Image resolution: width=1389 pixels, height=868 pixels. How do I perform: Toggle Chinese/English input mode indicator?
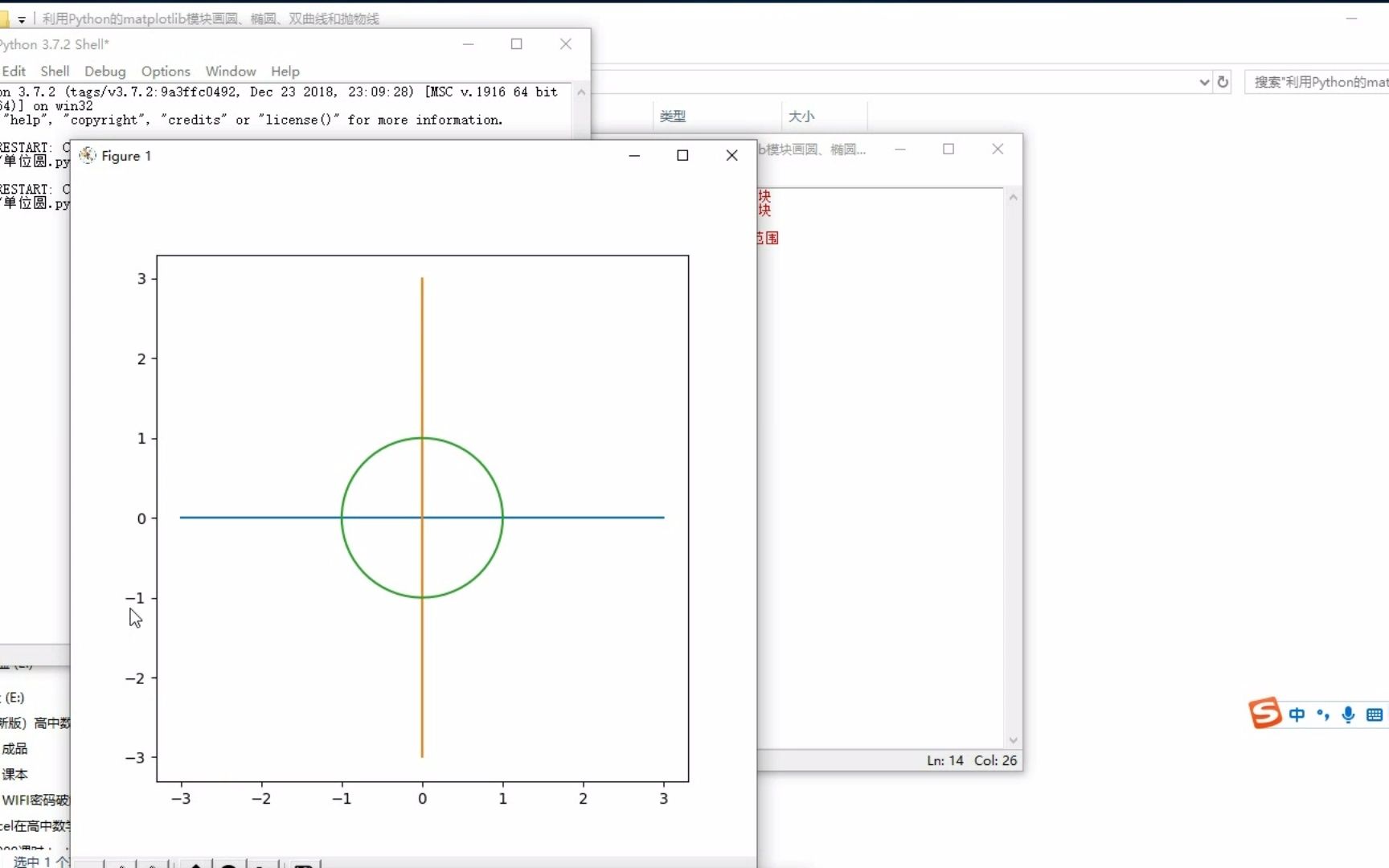coord(1297,714)
